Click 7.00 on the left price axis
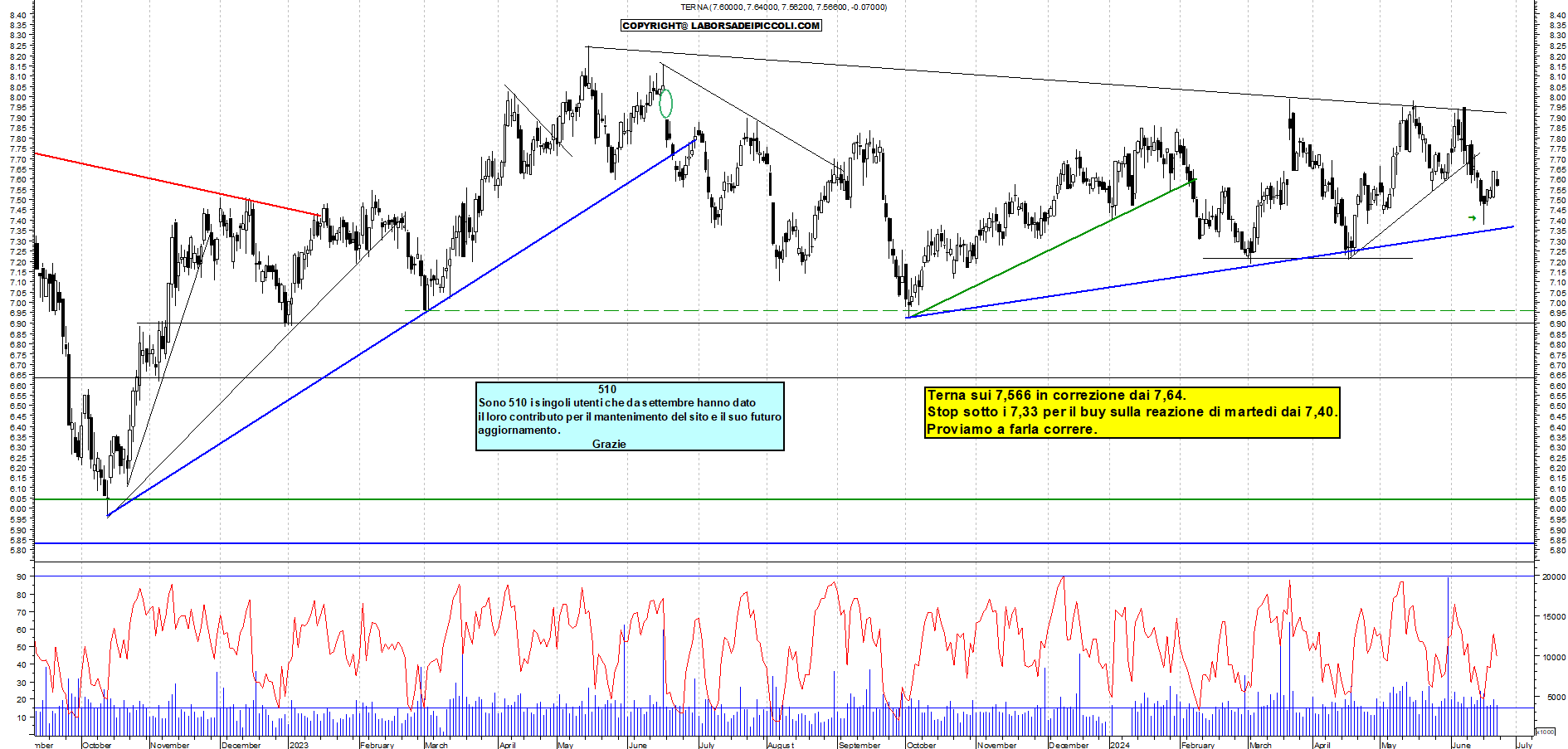The width and height of the screenshot is (1568, 749). (x=18, y=303)
